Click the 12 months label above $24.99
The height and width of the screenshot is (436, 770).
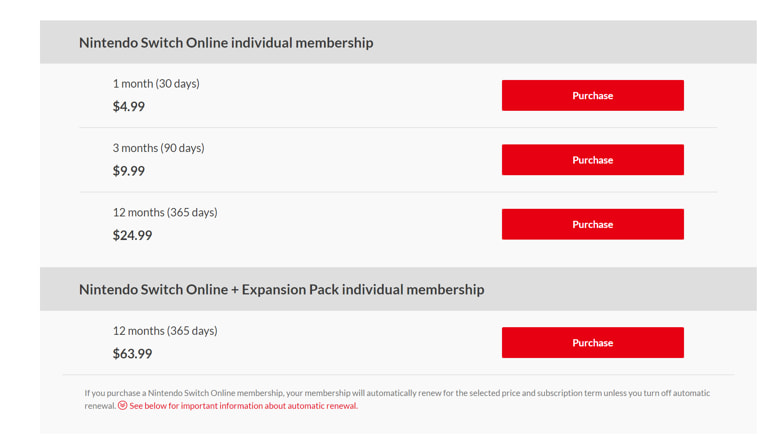164,212
